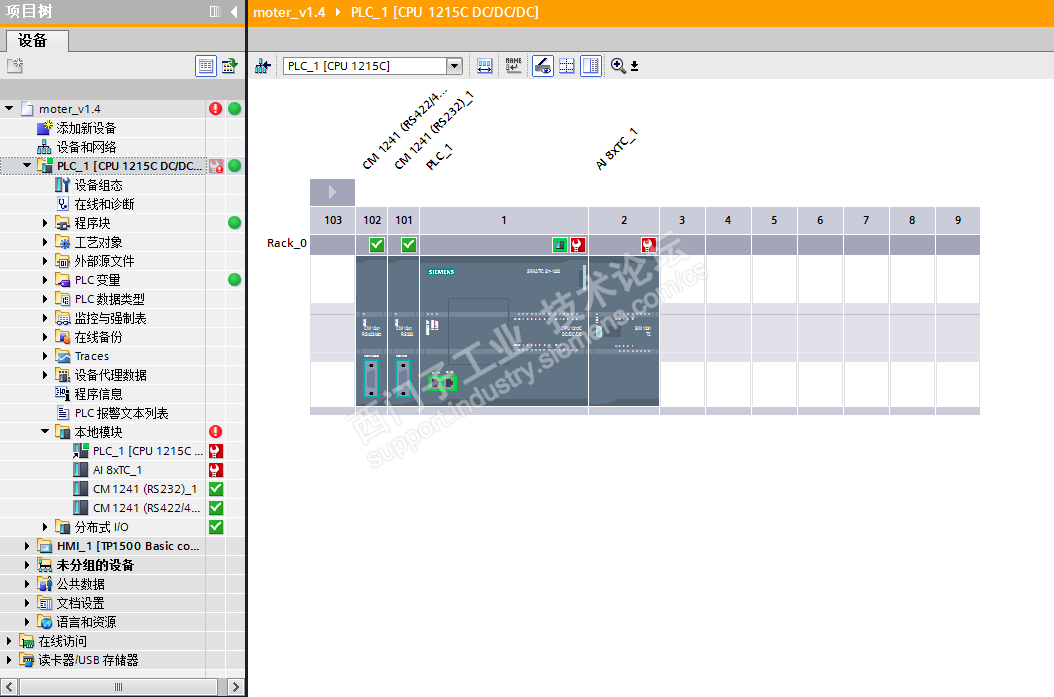
Task: Expand the 外部源文件 folder
Action: click(45, 261)
